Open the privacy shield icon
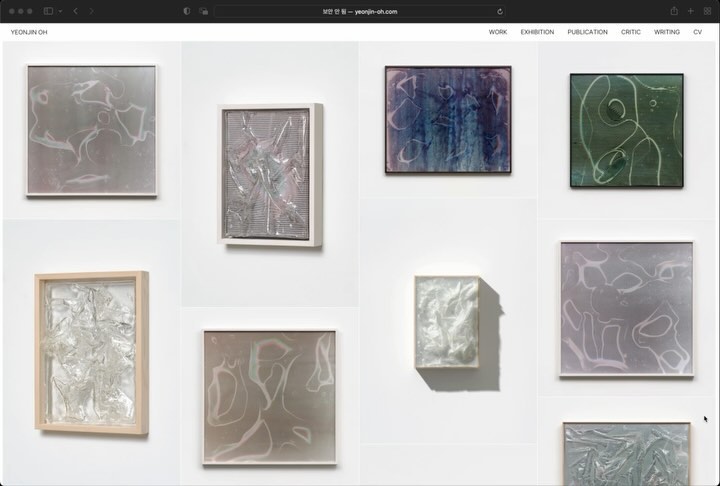The height and width of the screenshot is (486, 720). pyautogui.click(x=187, y=11)
